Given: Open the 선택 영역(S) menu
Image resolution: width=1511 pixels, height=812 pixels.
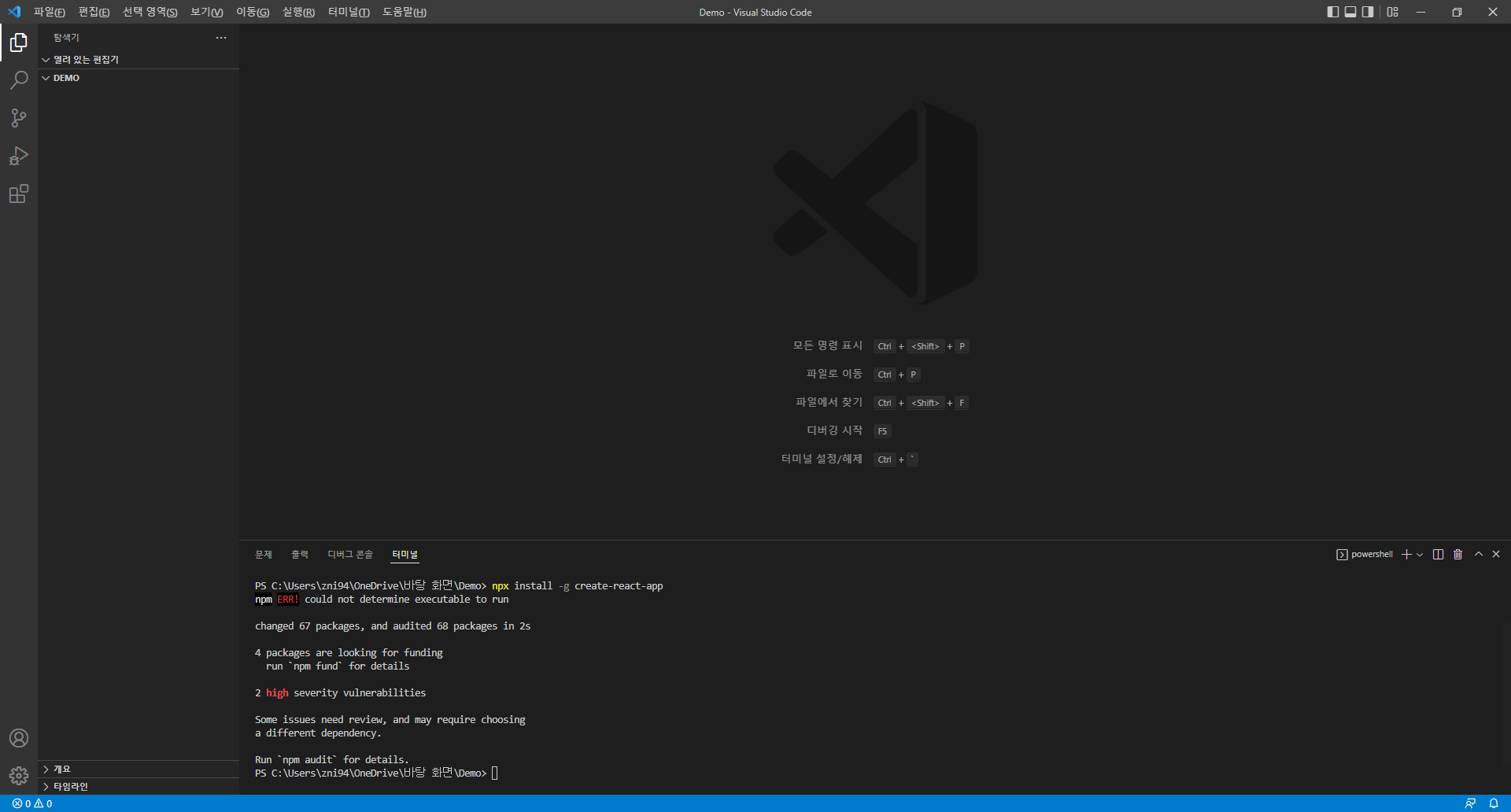Looking at the screenshot, I should click(150, 12).
